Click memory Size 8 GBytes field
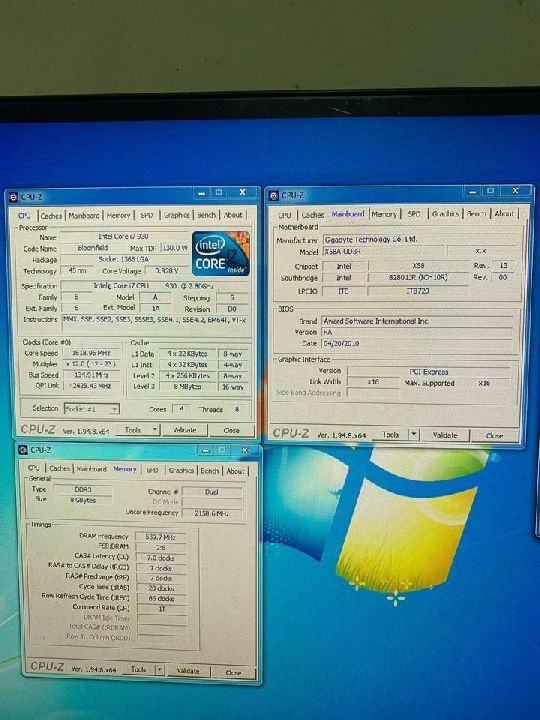 click(83, 500)
